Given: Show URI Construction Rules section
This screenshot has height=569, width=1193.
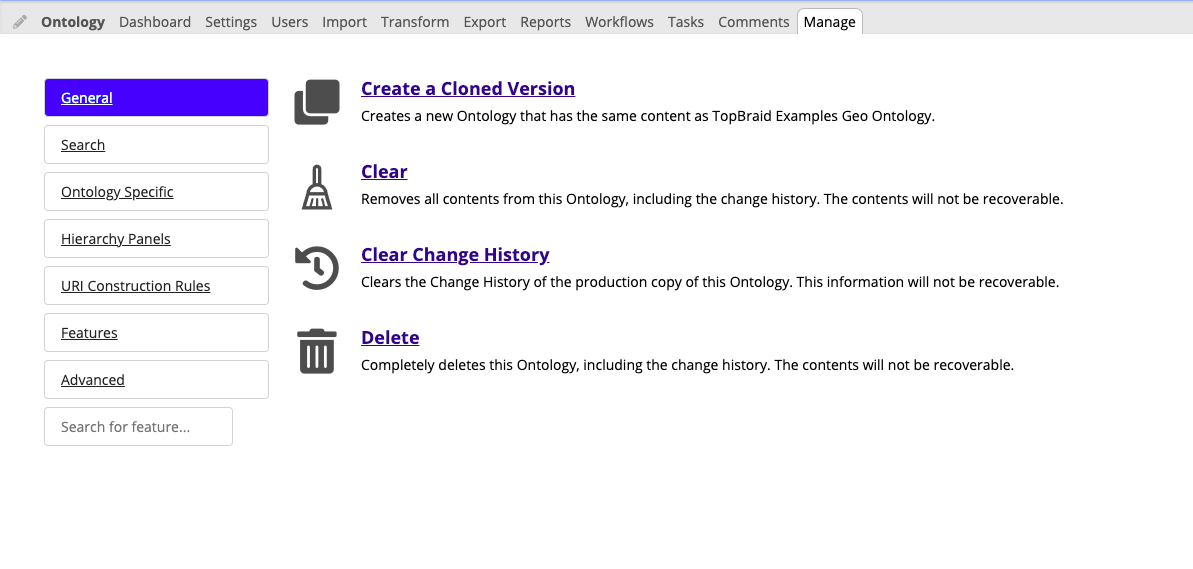Looking at the screenshot, I should (136, 286).
